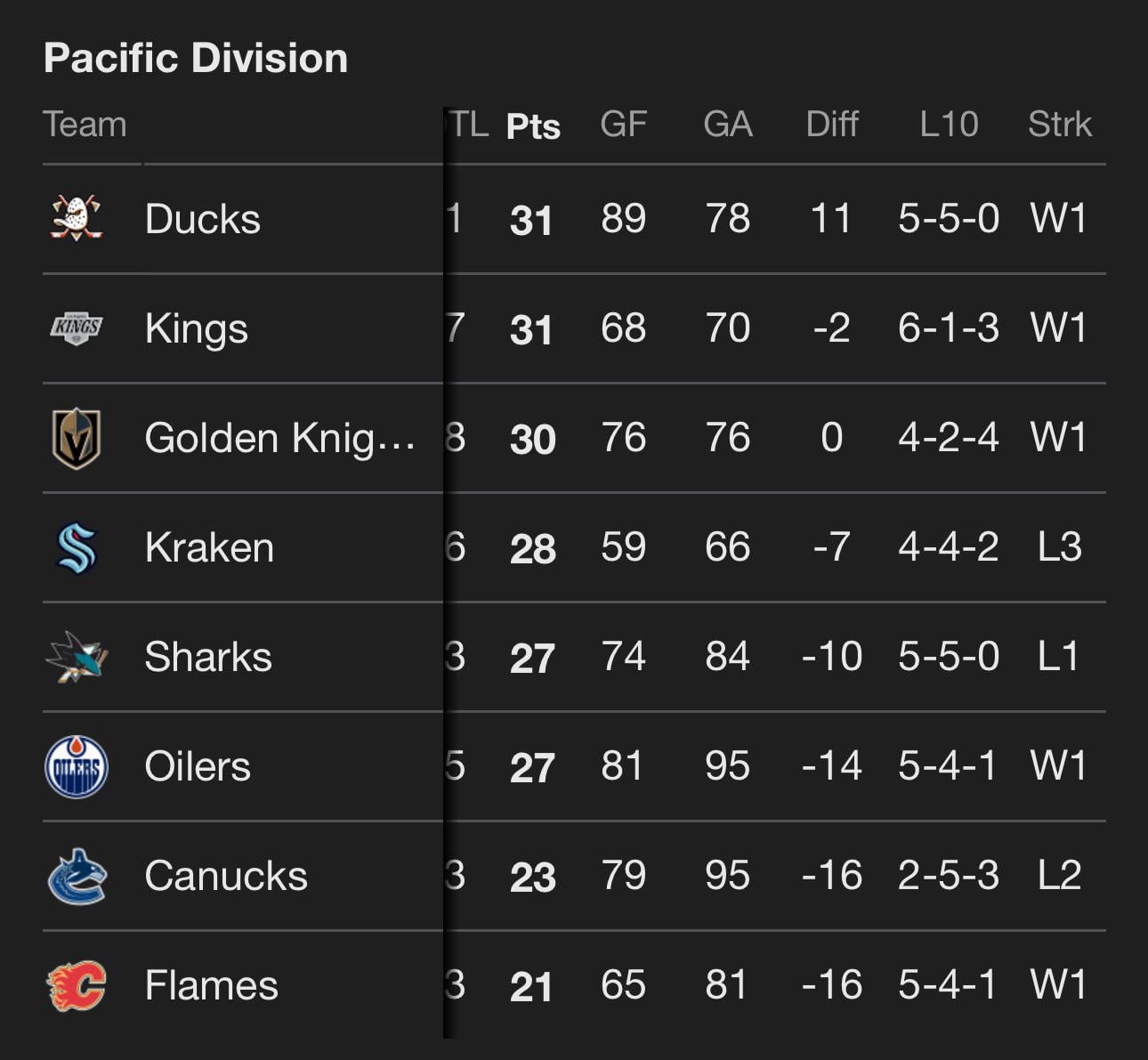Click the Golden Knights shield logo

(77, 438)
